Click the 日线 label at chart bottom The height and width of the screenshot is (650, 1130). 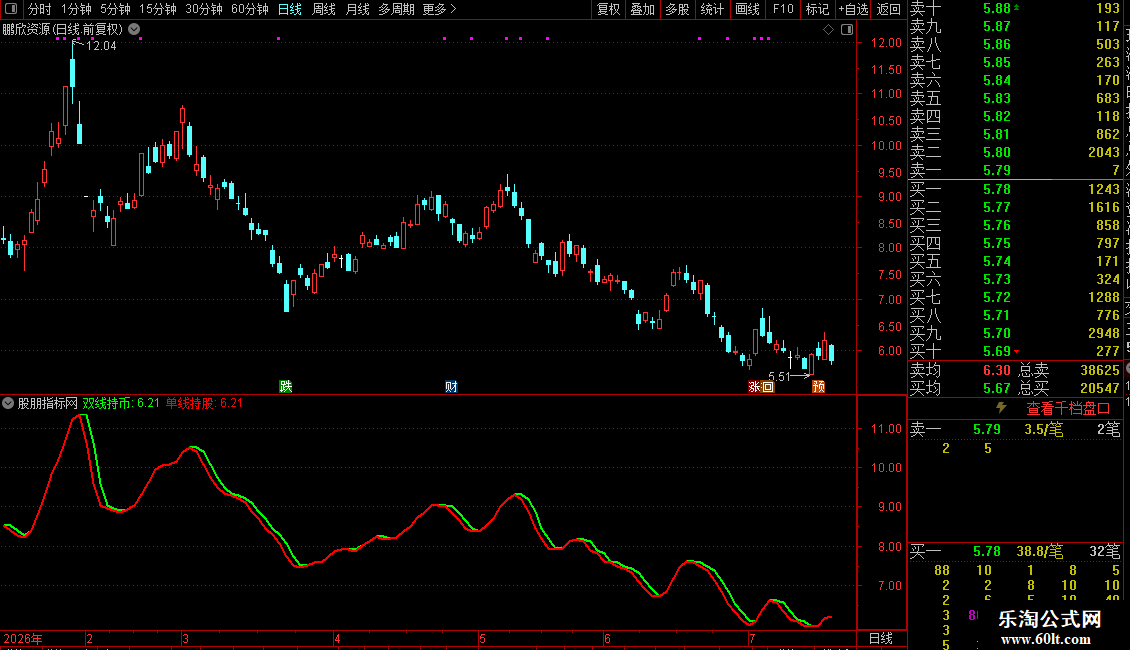tap(881, 638)
